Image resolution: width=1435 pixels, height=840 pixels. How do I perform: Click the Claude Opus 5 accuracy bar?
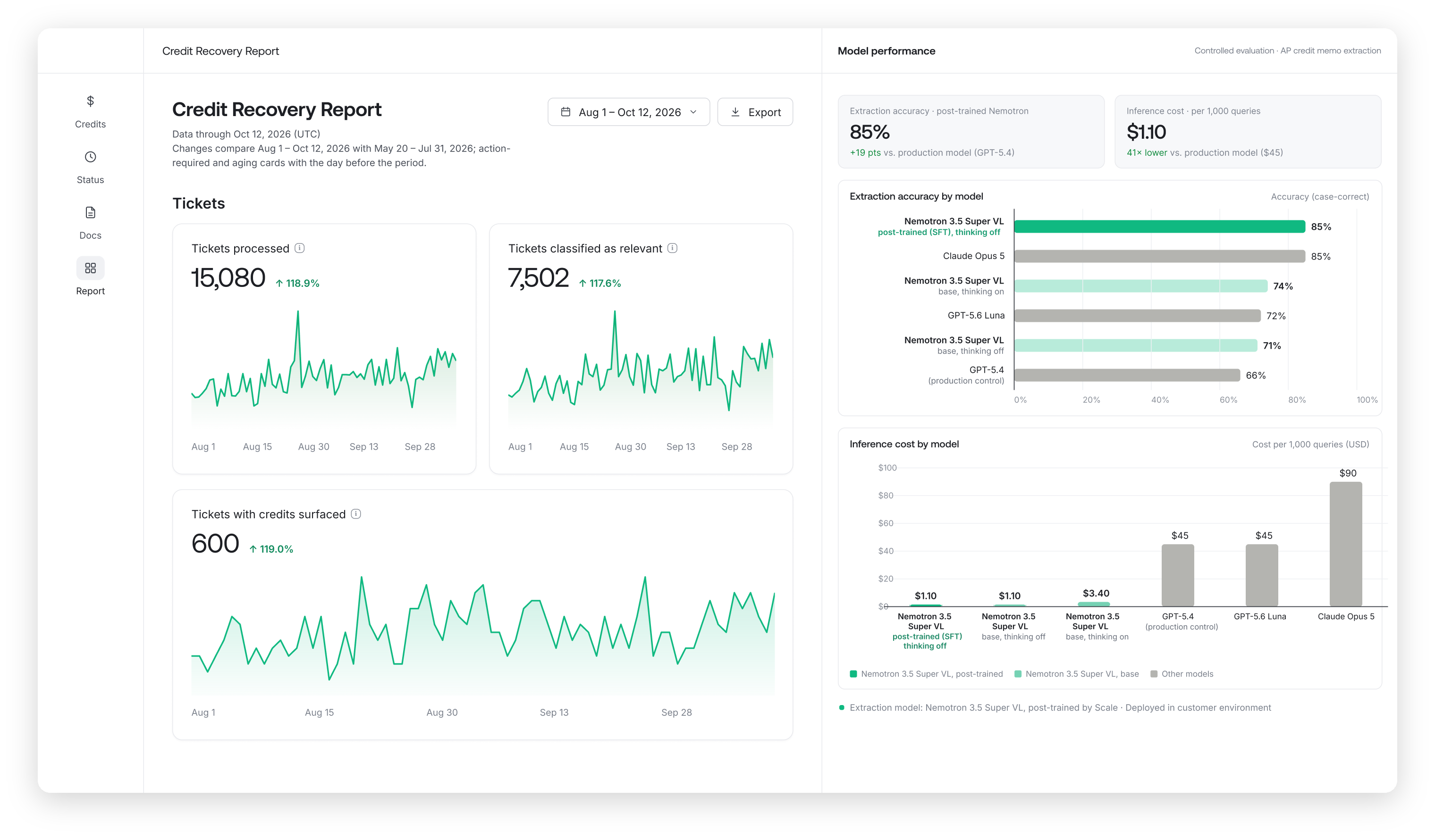coord(1159,256)
